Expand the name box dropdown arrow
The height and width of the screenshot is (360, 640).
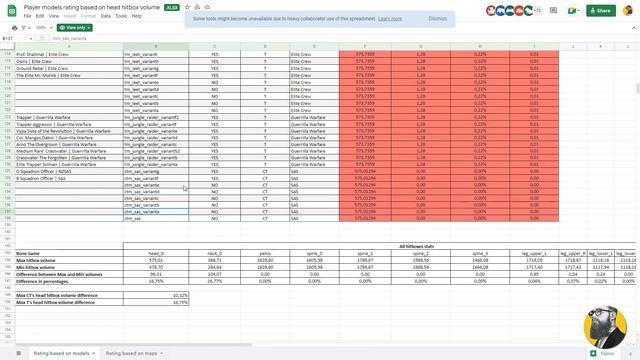point(31,38)
